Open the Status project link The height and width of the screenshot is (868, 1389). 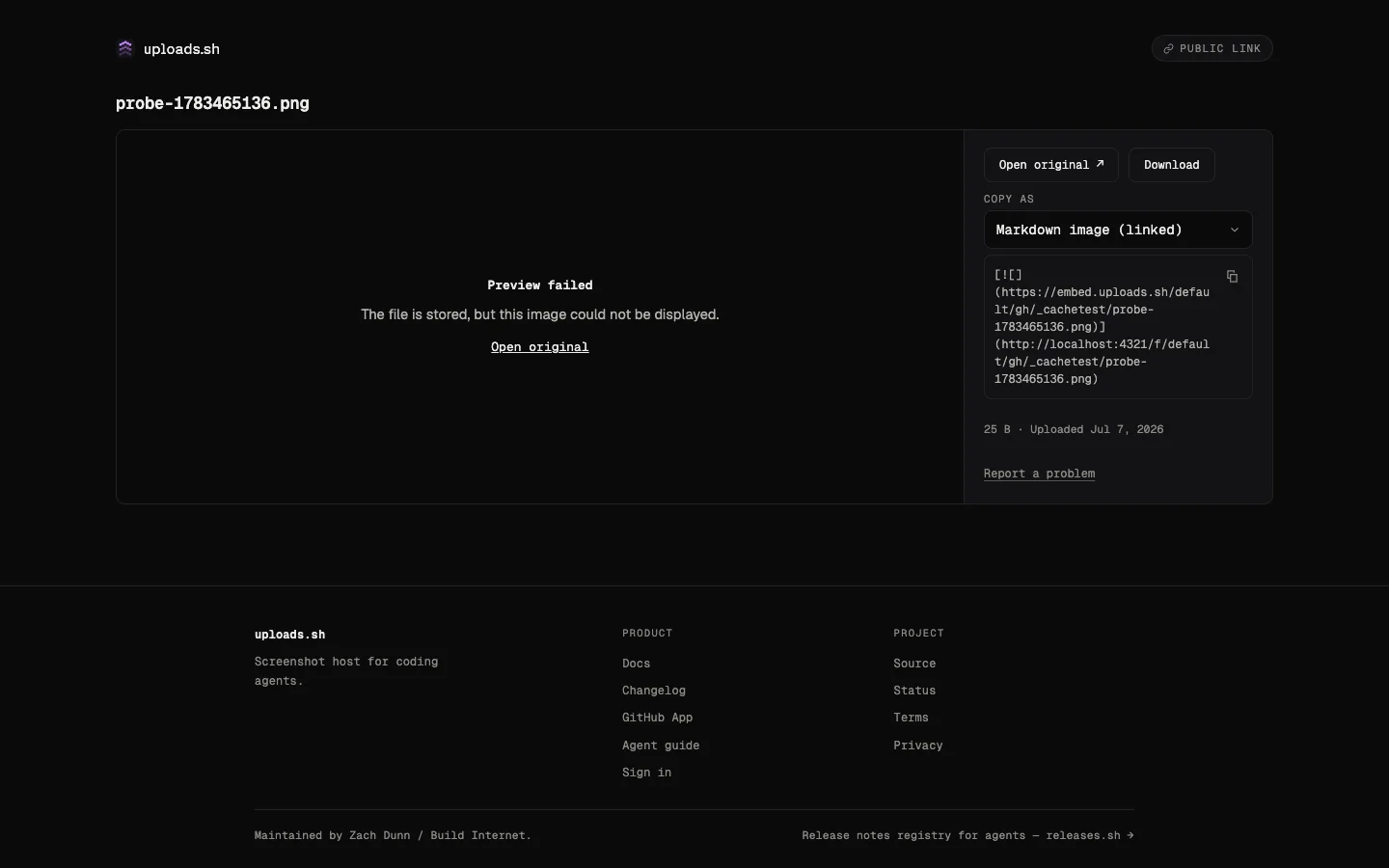pos(914,691)
